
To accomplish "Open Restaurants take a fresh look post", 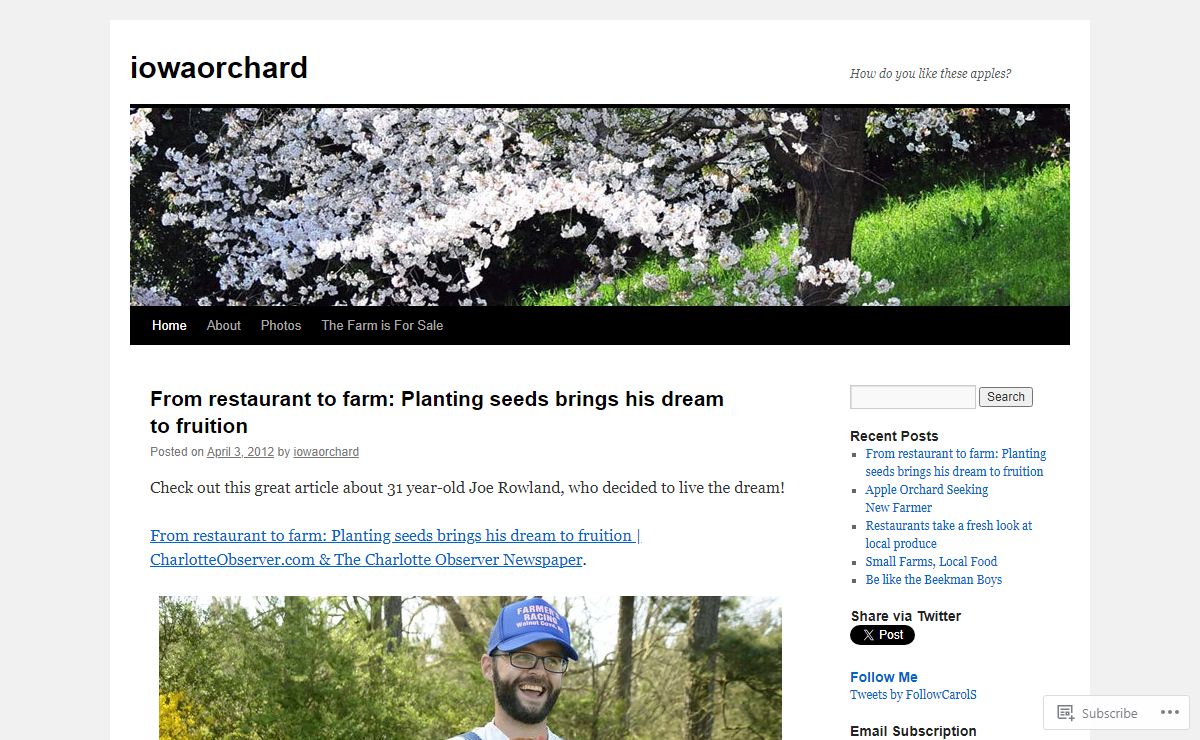I will click(x=949, y=535).
